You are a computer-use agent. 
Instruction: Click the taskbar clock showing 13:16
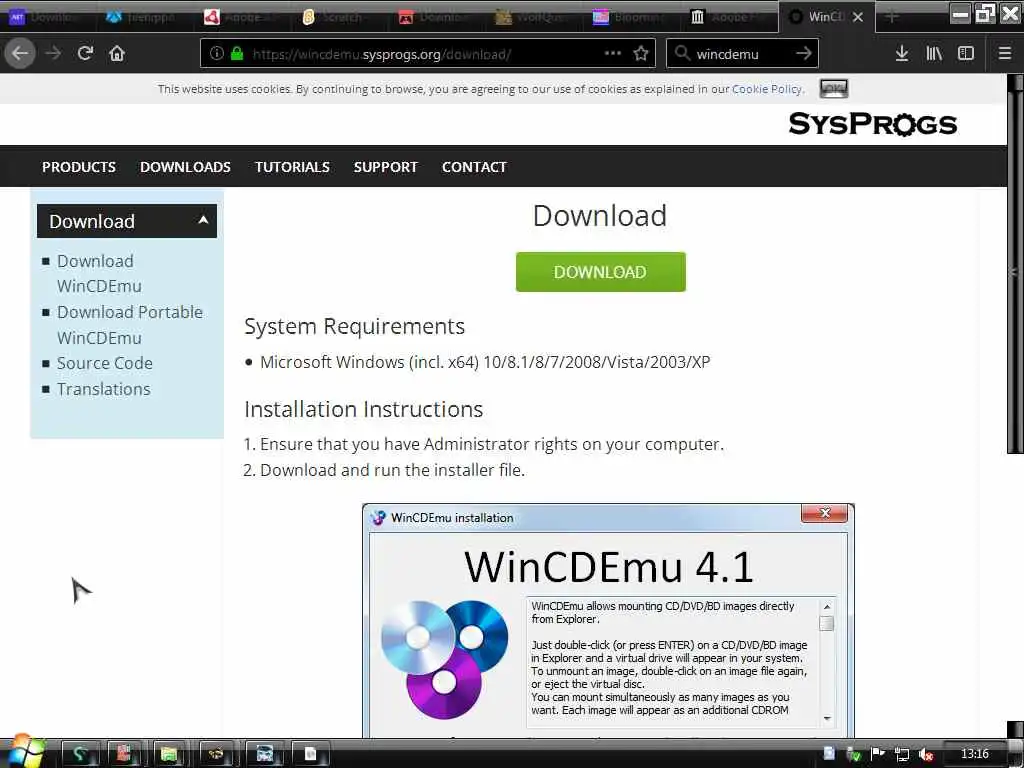pyautogui.click(x=974, y=754)
